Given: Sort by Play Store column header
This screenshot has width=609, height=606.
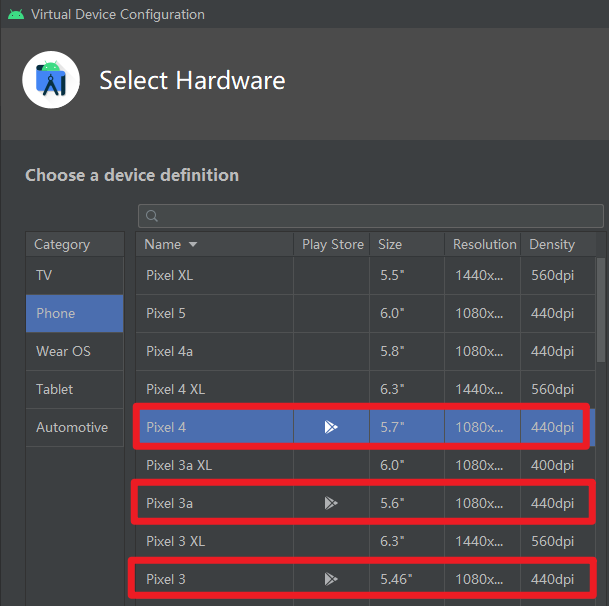Looking at the screenshot, I should 332,244.
